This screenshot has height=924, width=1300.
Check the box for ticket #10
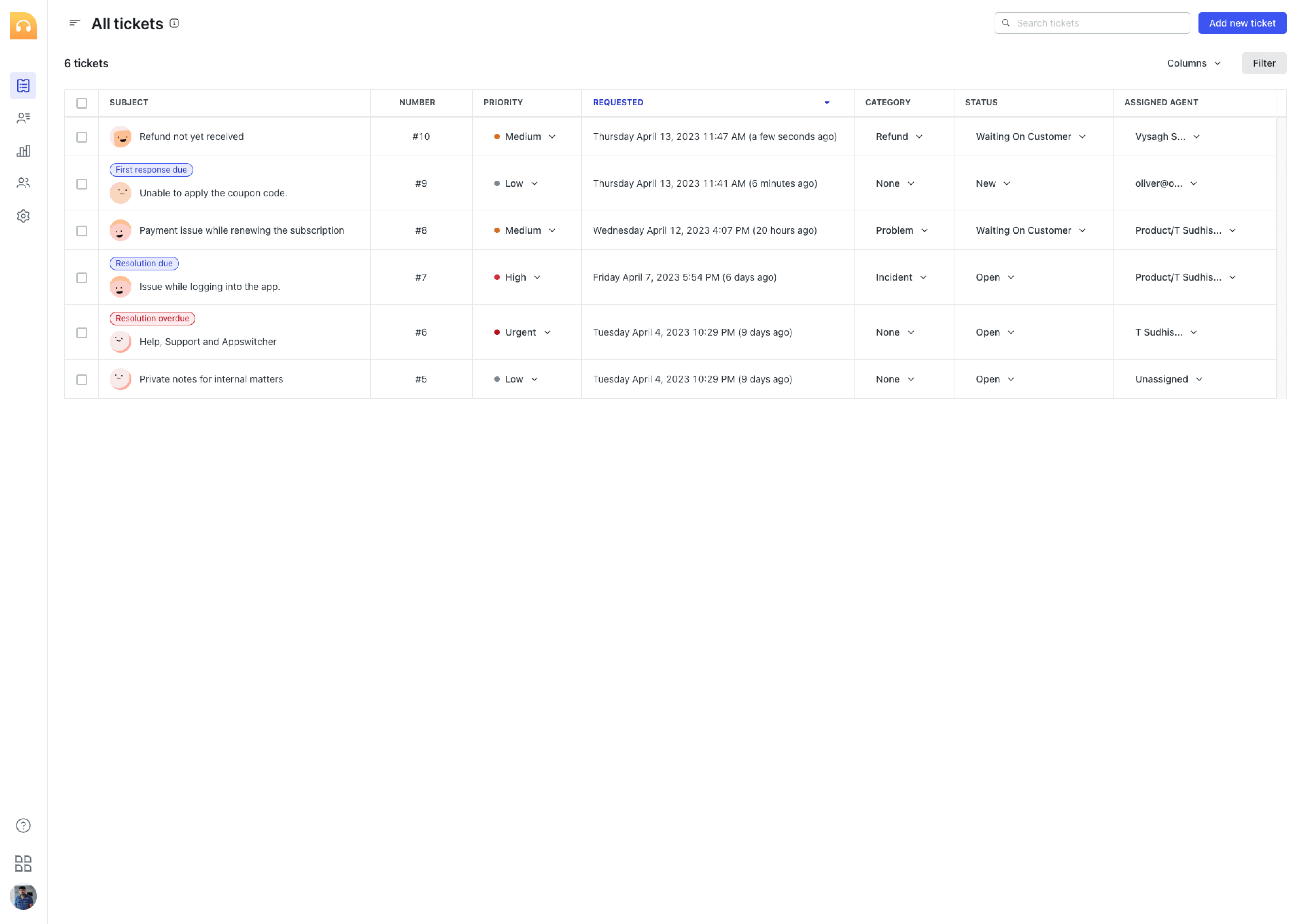coord(82,137)
